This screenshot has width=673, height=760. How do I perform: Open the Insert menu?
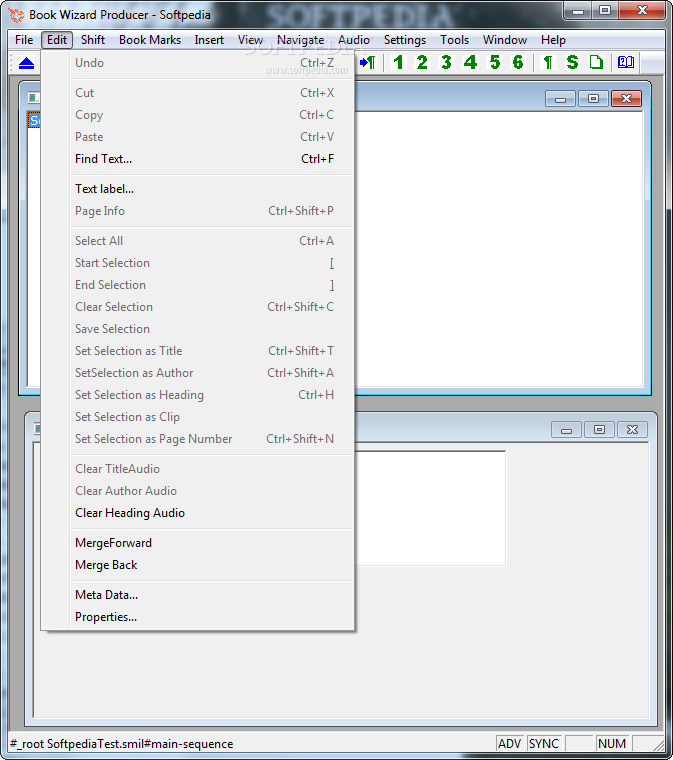[x=209, y=40]
